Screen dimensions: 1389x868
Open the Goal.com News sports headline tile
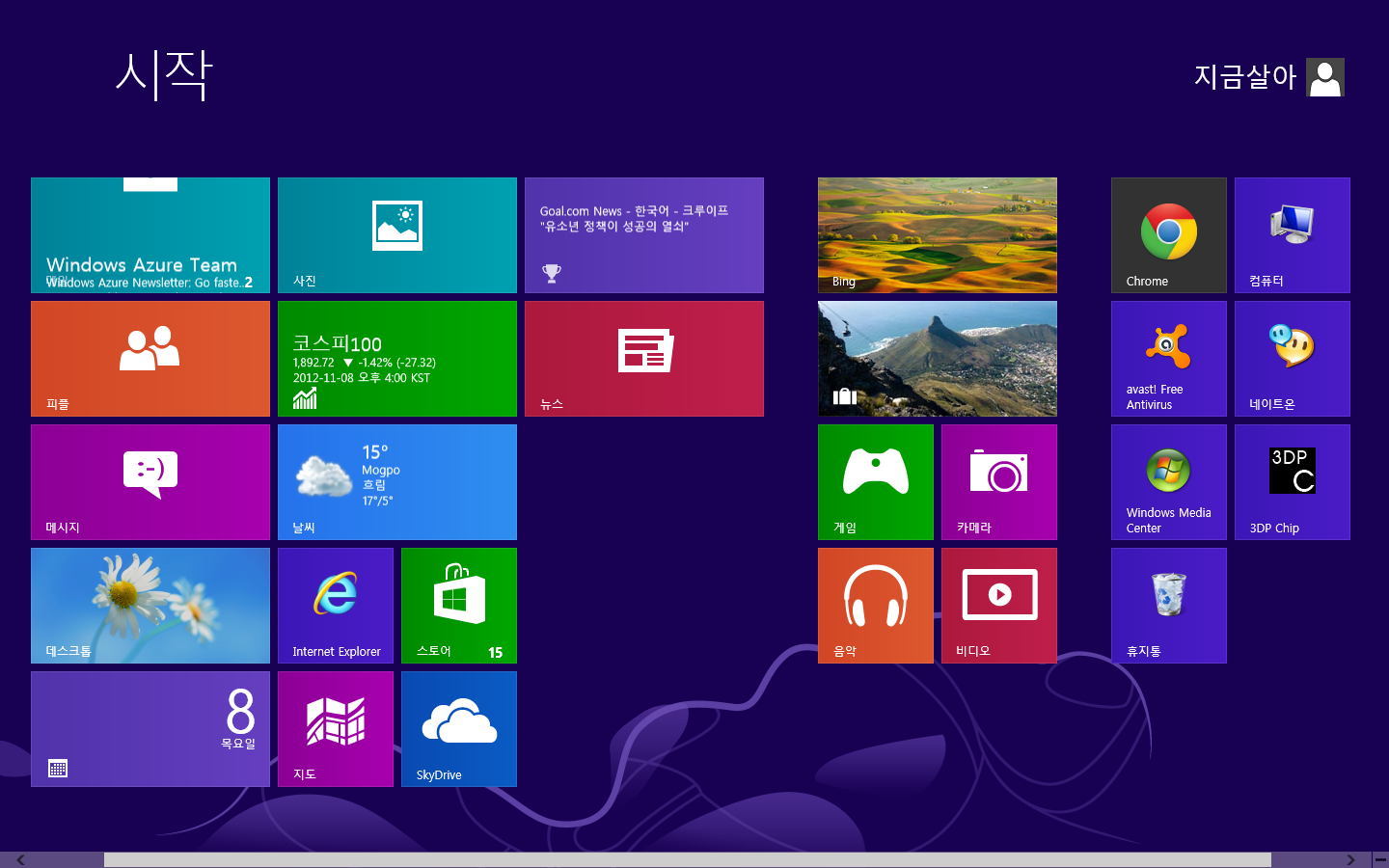(643, 234)
